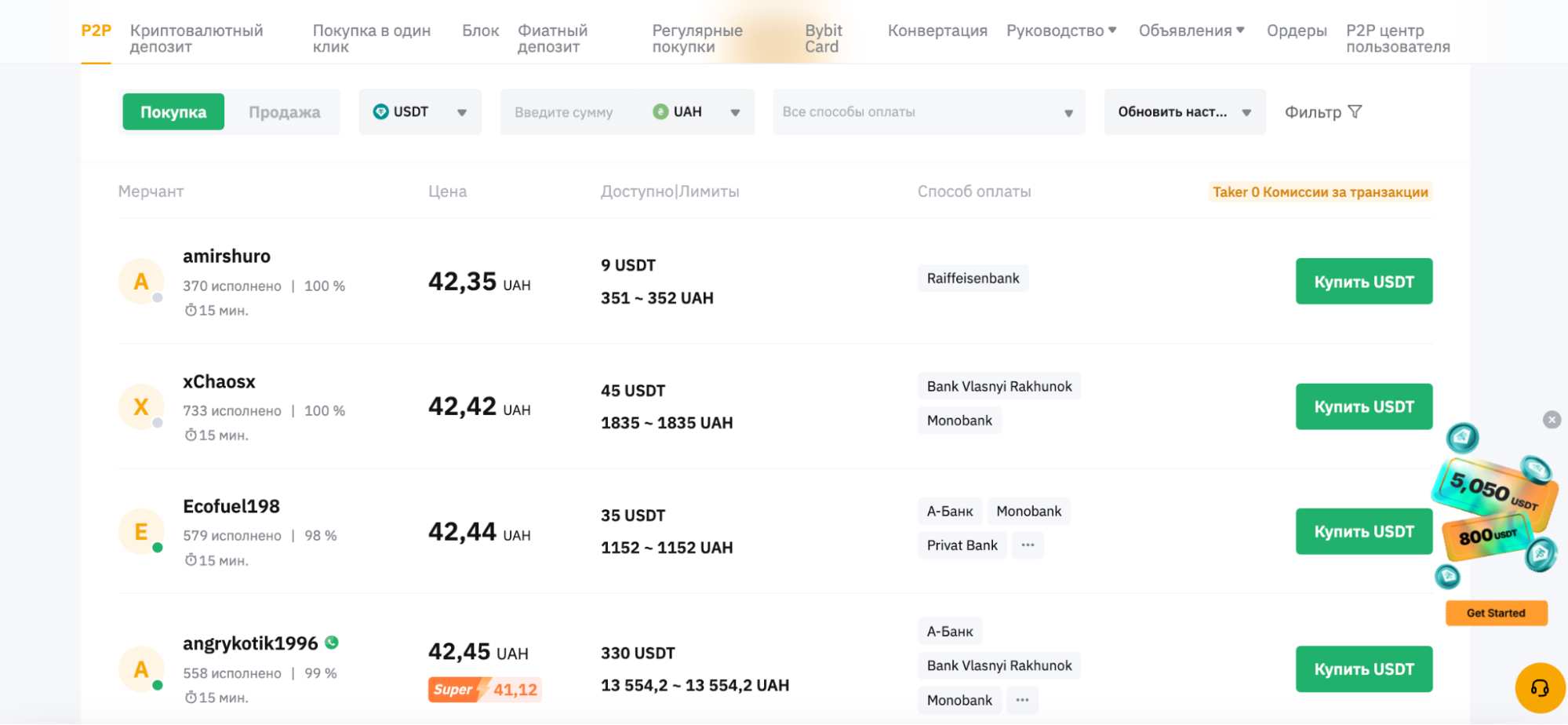Buy USDT from Ecofuel198
Screen dimensions: 1568x725
click(x=1364, y=532)
